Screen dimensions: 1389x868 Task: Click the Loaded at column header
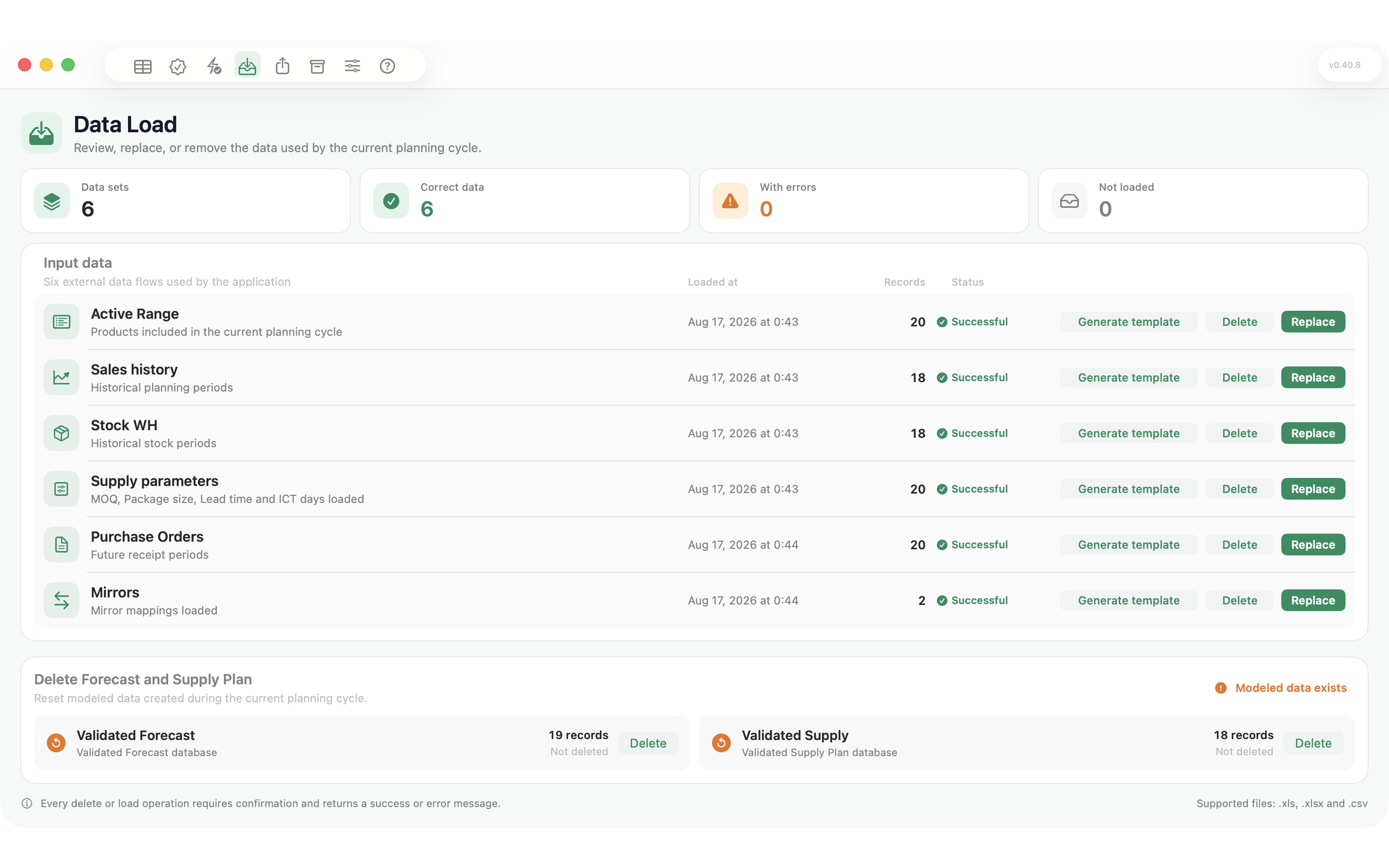tap(712, 283)
